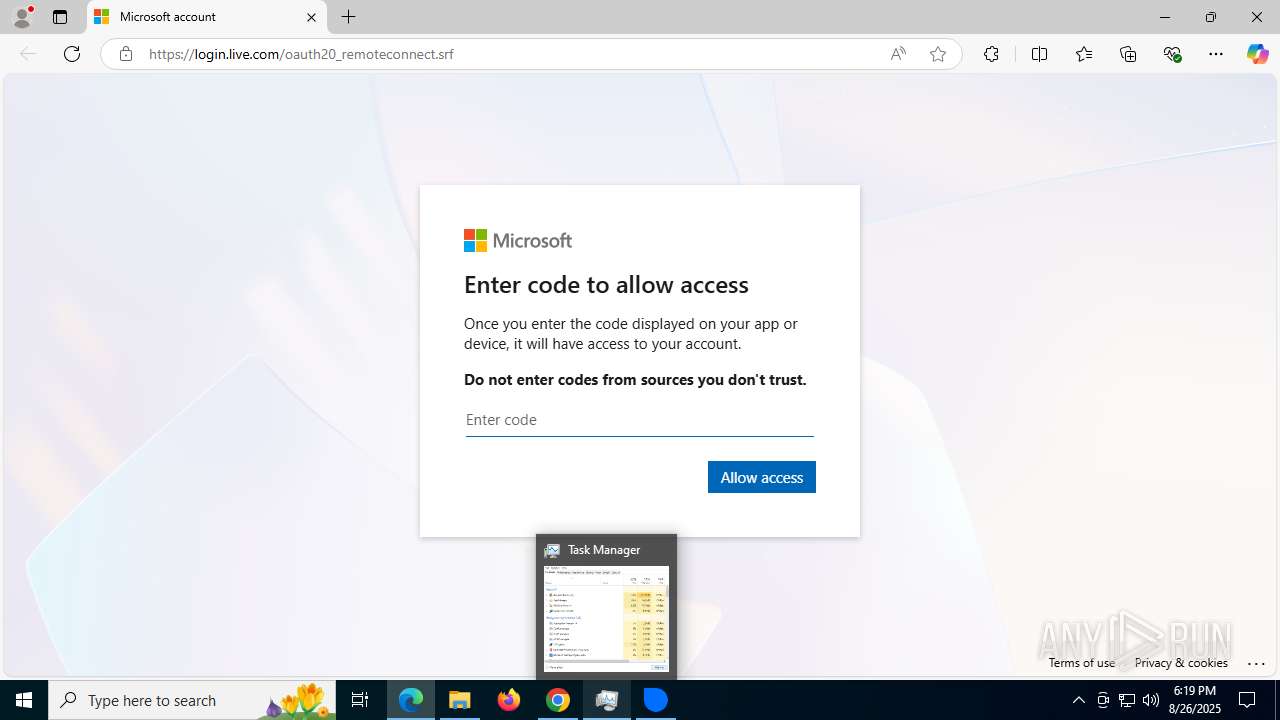Open the clock showing 6:19 PM

click(1194, 700)
